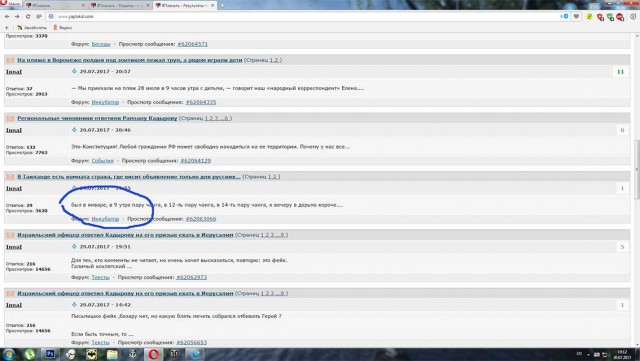Open a new tab with the plus button
This screenshot has height=361, width=640.
pyautogui.click(x=222, y=5)
